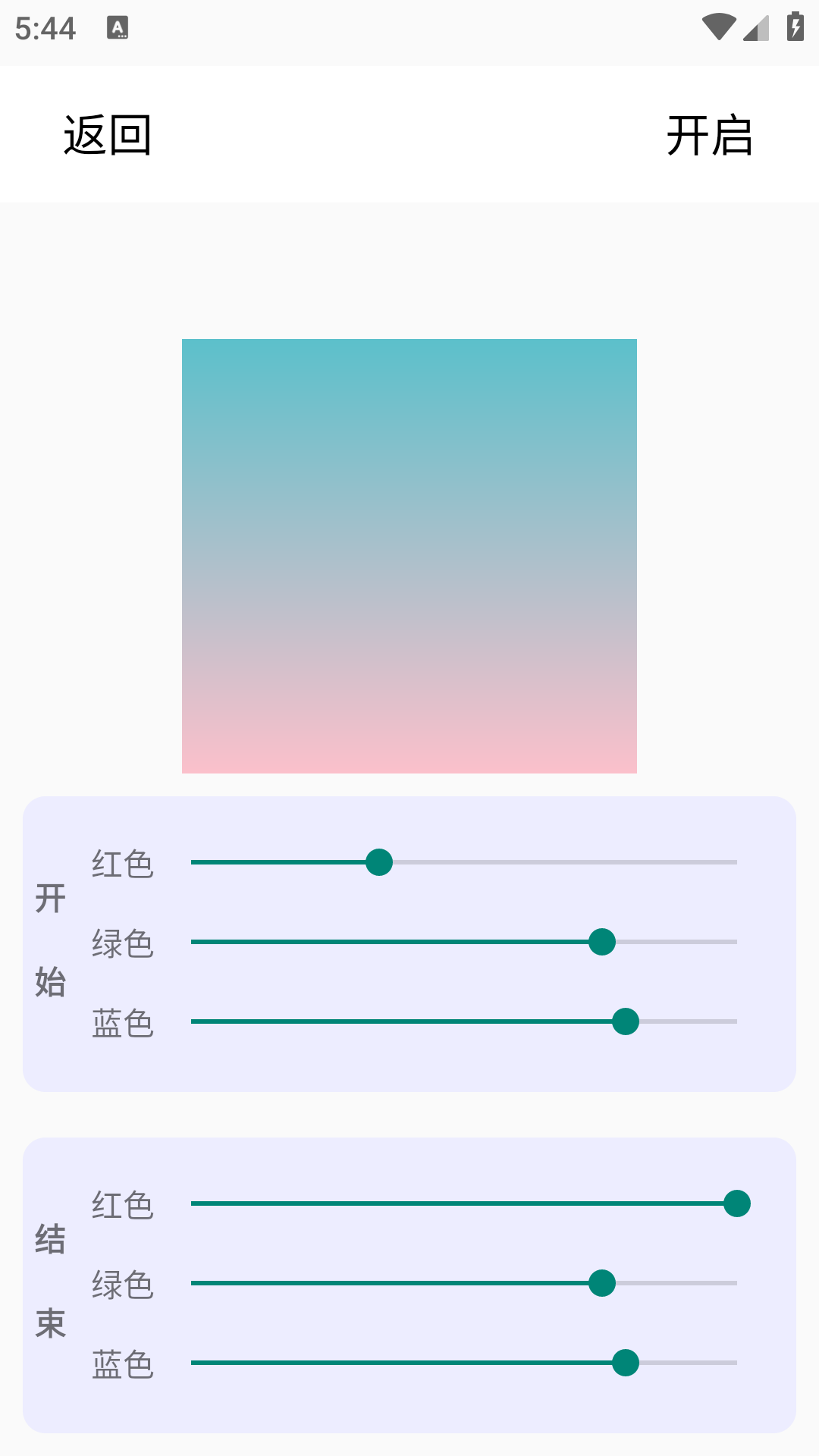The image size is (819, 1456).
Task: Tap the 开启 enable button
Action: pyautogui.click(x=709, y=136)
